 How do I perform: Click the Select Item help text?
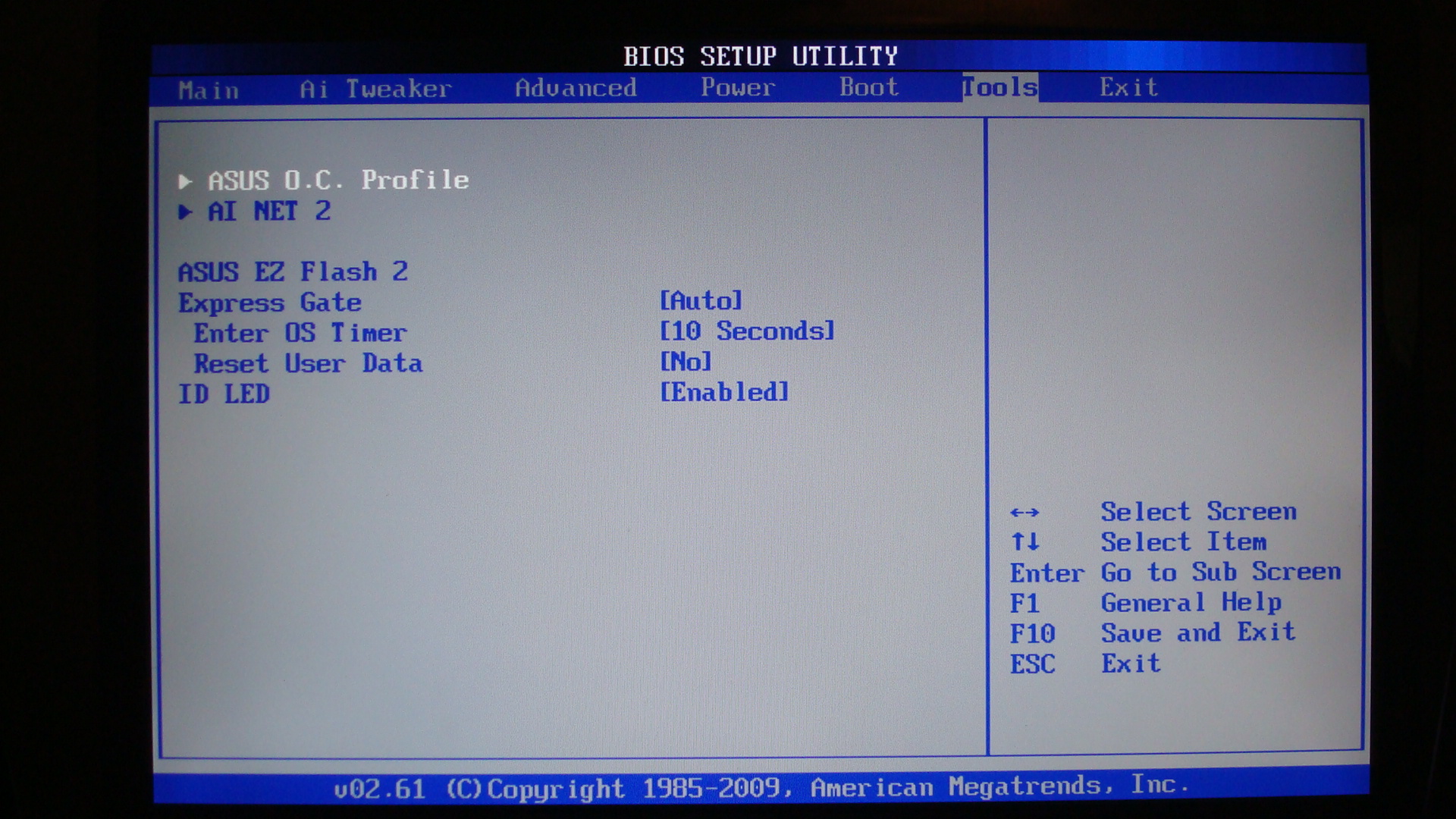pyautogui.click(x=1183, y=541)
